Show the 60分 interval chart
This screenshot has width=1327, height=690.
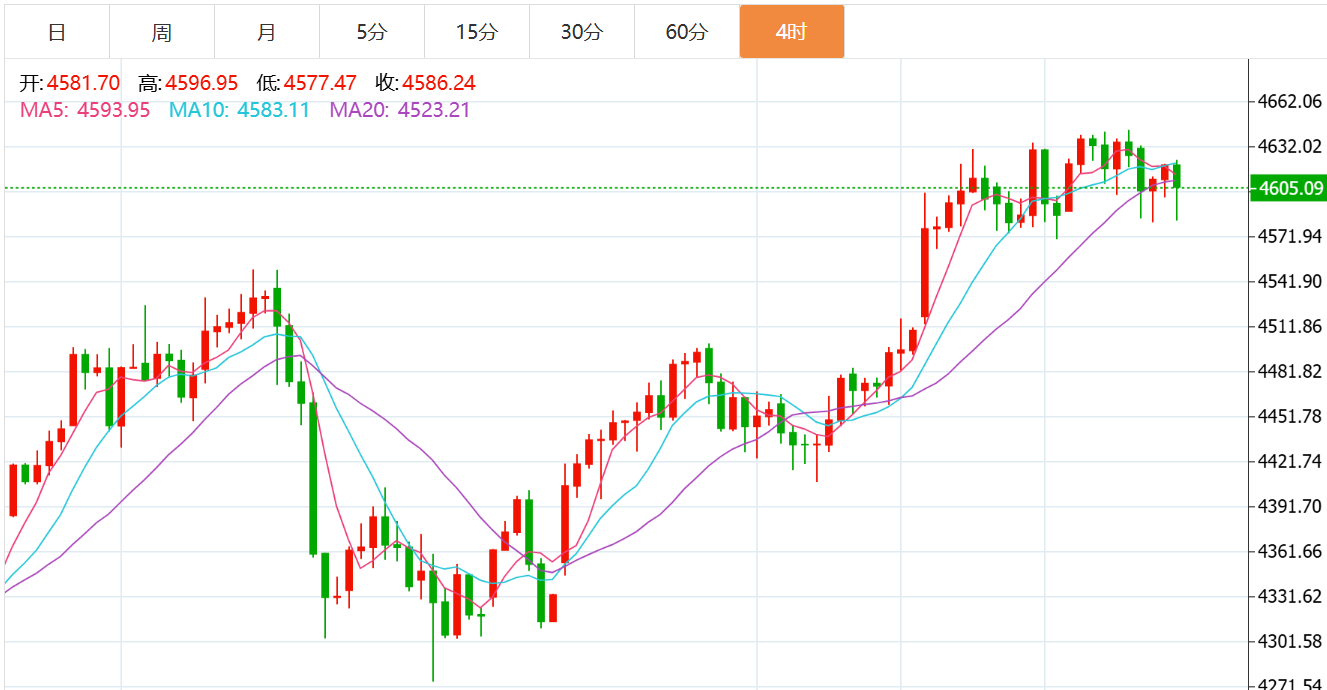click(686, 32)
